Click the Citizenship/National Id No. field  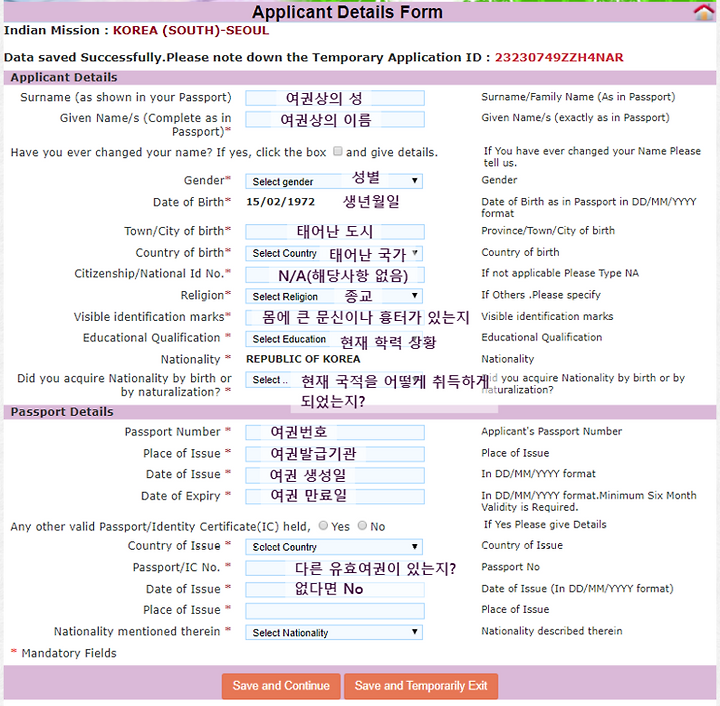point(334,274)
